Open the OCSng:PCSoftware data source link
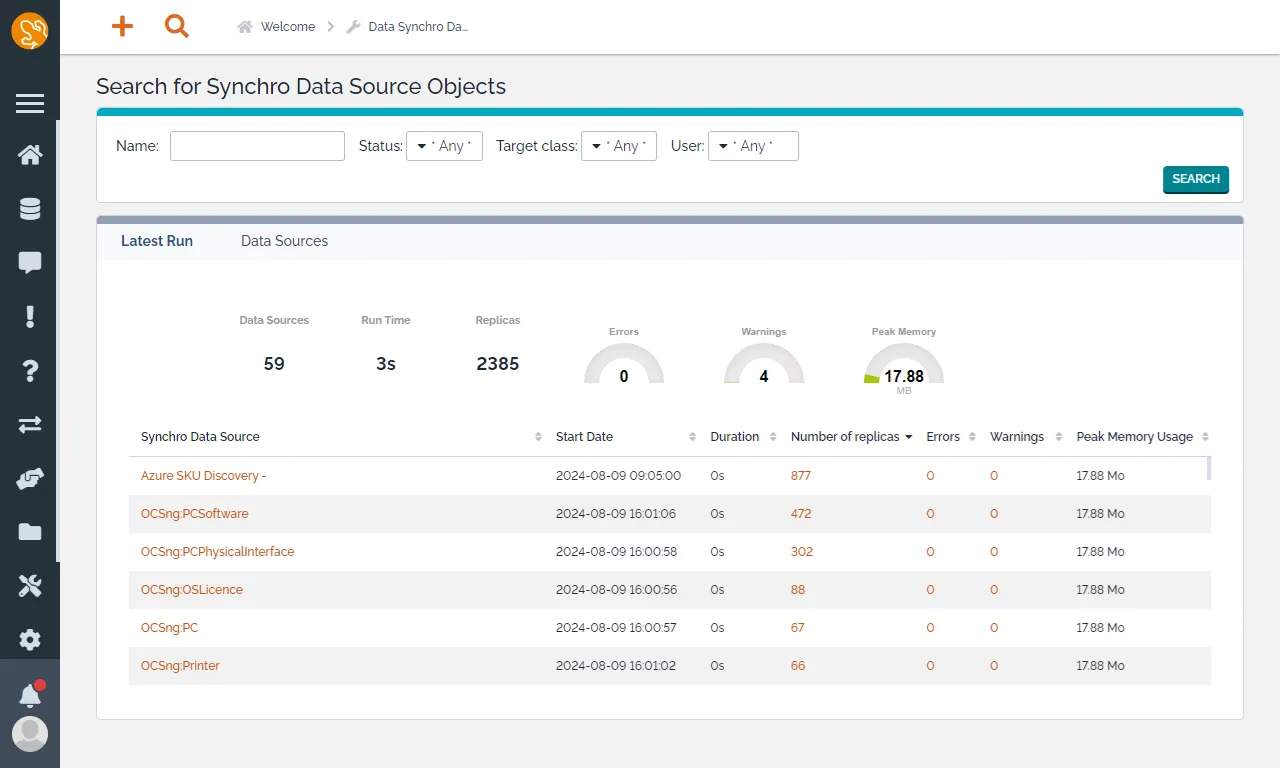Viewport: 1280px width, 768px height. tap(195, 514)
